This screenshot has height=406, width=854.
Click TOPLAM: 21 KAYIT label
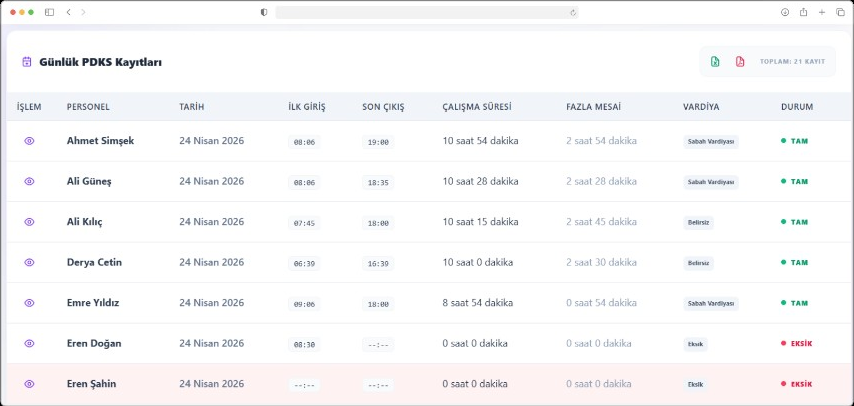pyautogui.click(x=792, y=62)
